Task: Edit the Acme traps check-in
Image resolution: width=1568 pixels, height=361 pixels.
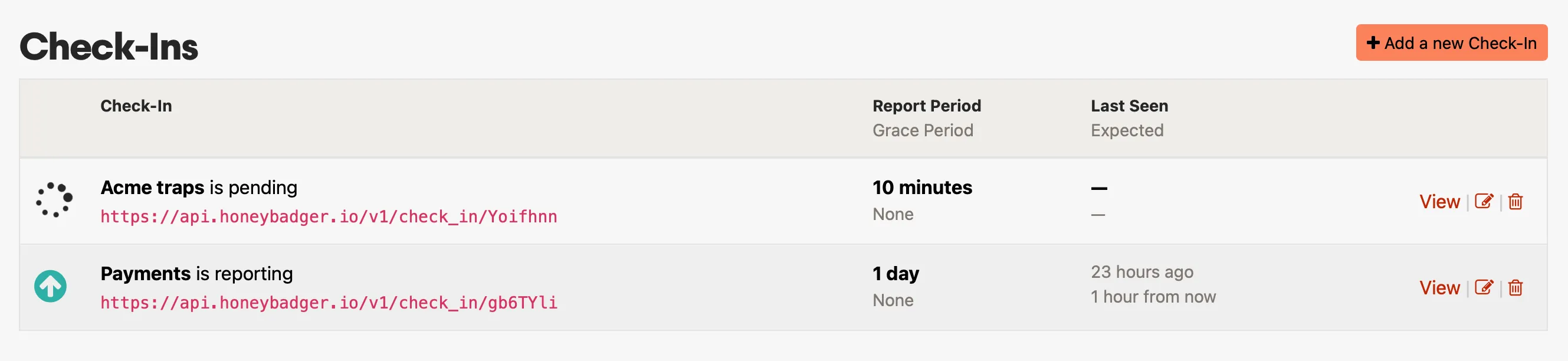Action: [1484, 202]
